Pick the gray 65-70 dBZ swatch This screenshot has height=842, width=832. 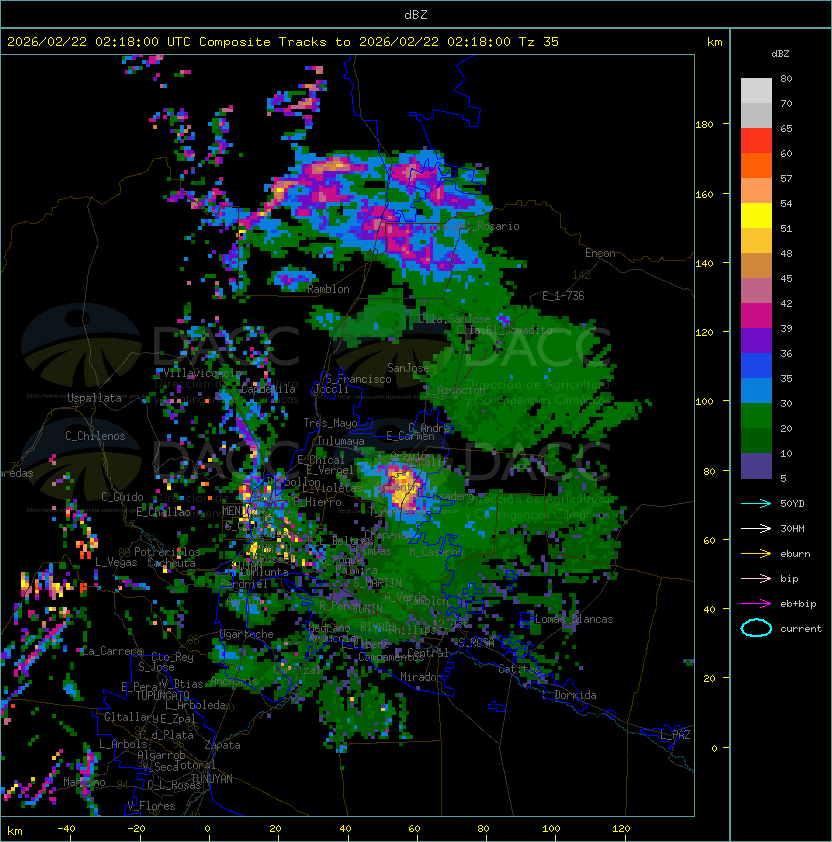756,115
